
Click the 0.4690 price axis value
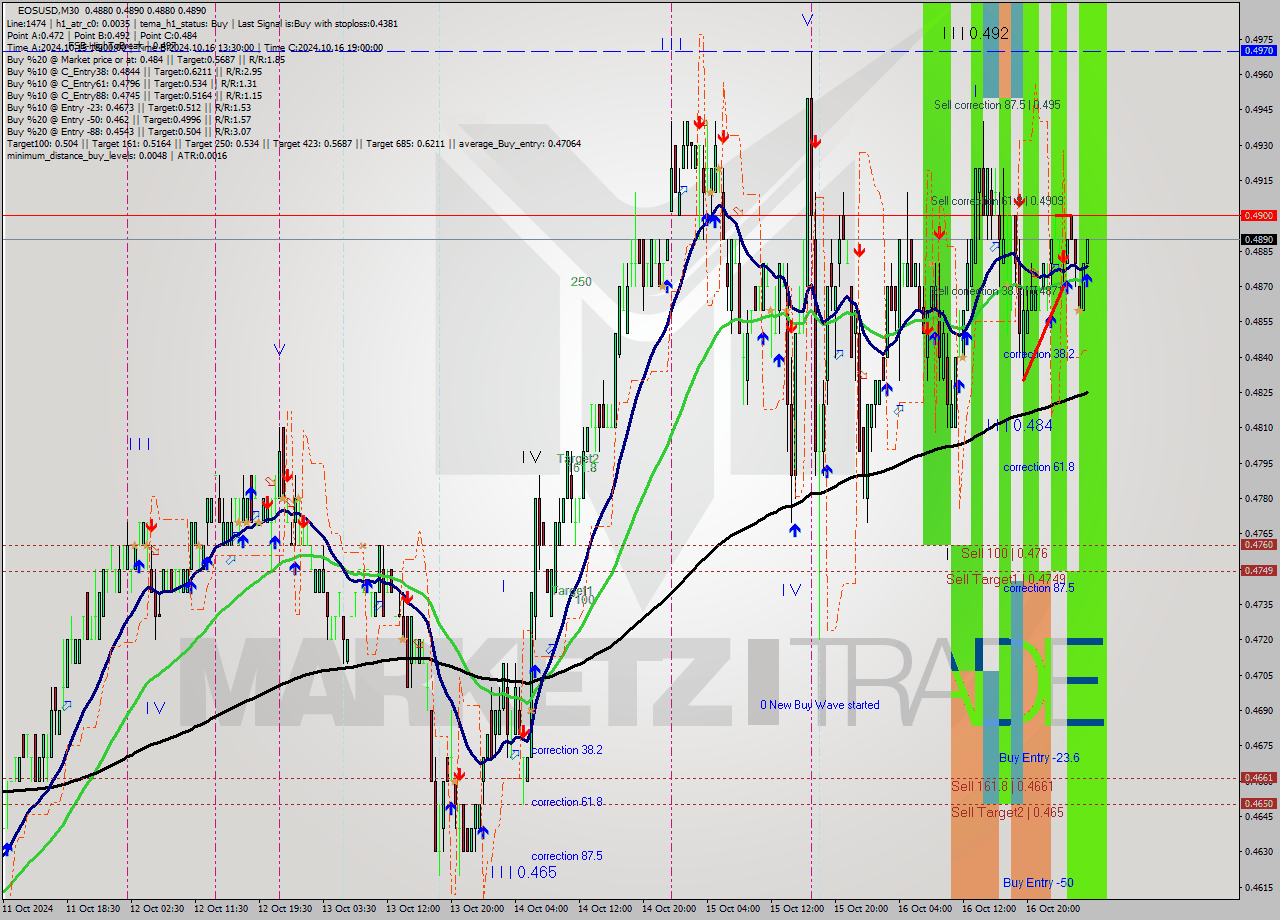point(1257,710)
